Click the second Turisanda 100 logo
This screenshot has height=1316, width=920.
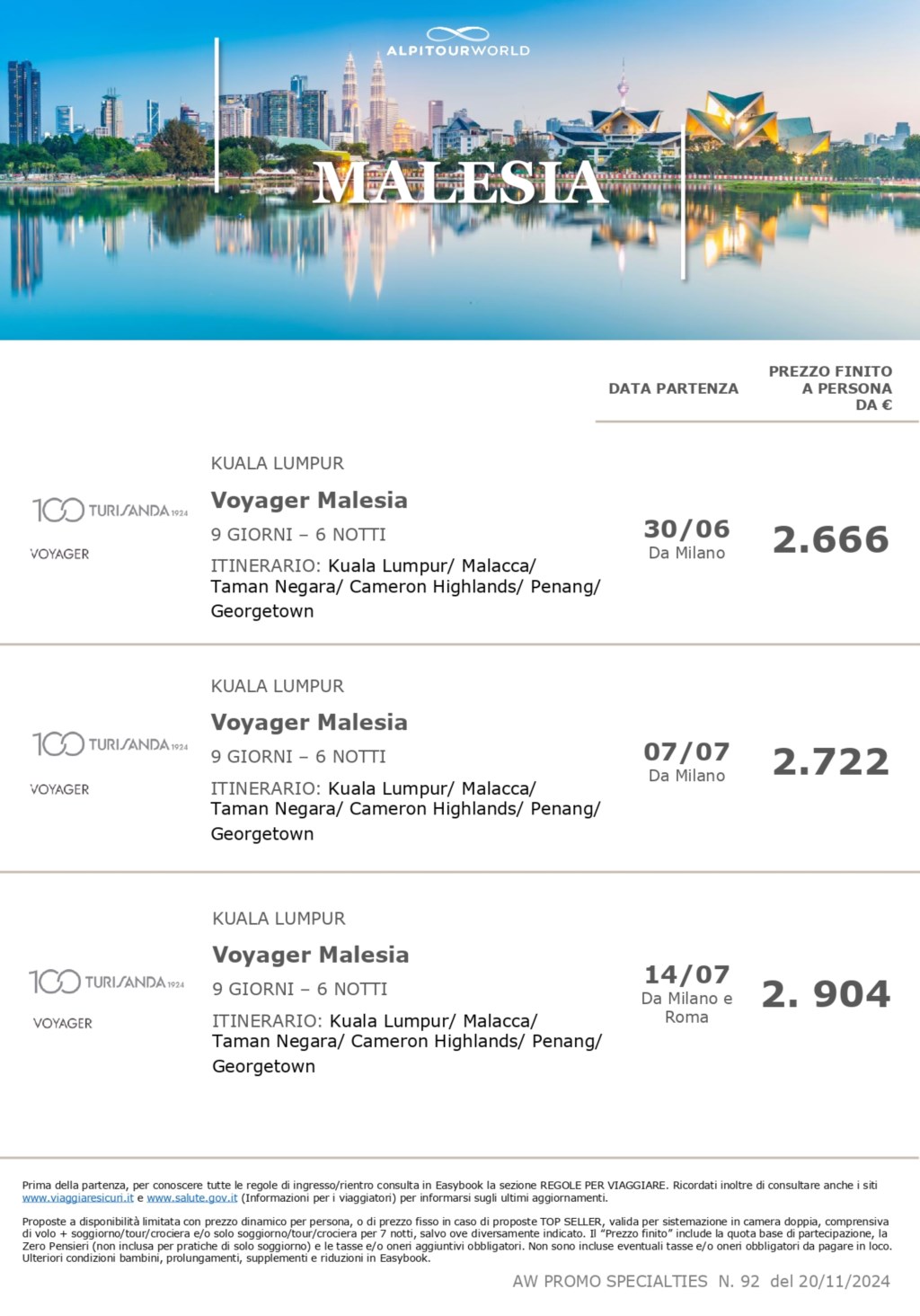point(111,744)
